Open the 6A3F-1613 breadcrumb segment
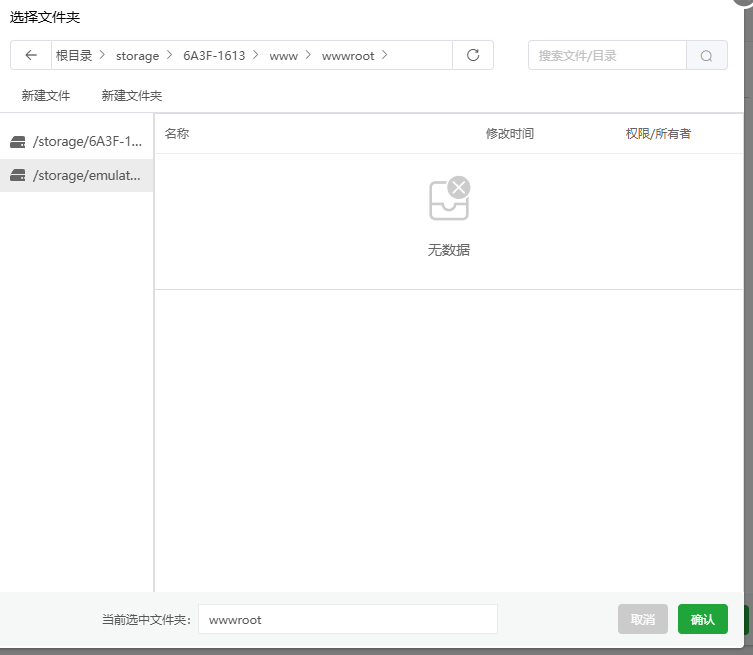The image size is (753, 655). pos(214,56)
